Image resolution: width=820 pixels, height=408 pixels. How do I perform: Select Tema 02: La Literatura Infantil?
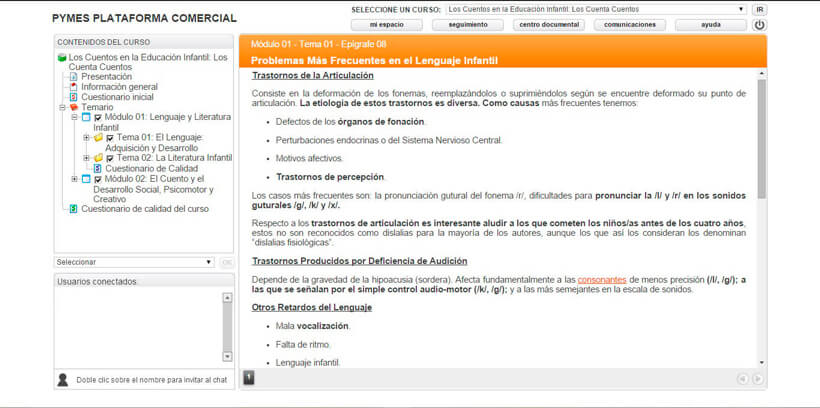[174, 158]
